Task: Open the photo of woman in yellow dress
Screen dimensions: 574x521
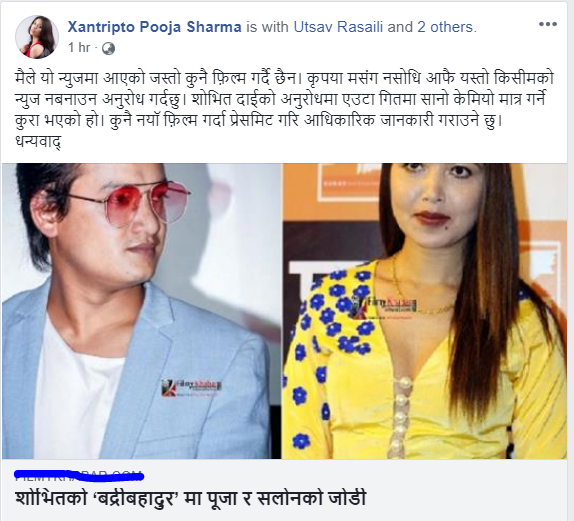Action: click(x=424, y=311)
